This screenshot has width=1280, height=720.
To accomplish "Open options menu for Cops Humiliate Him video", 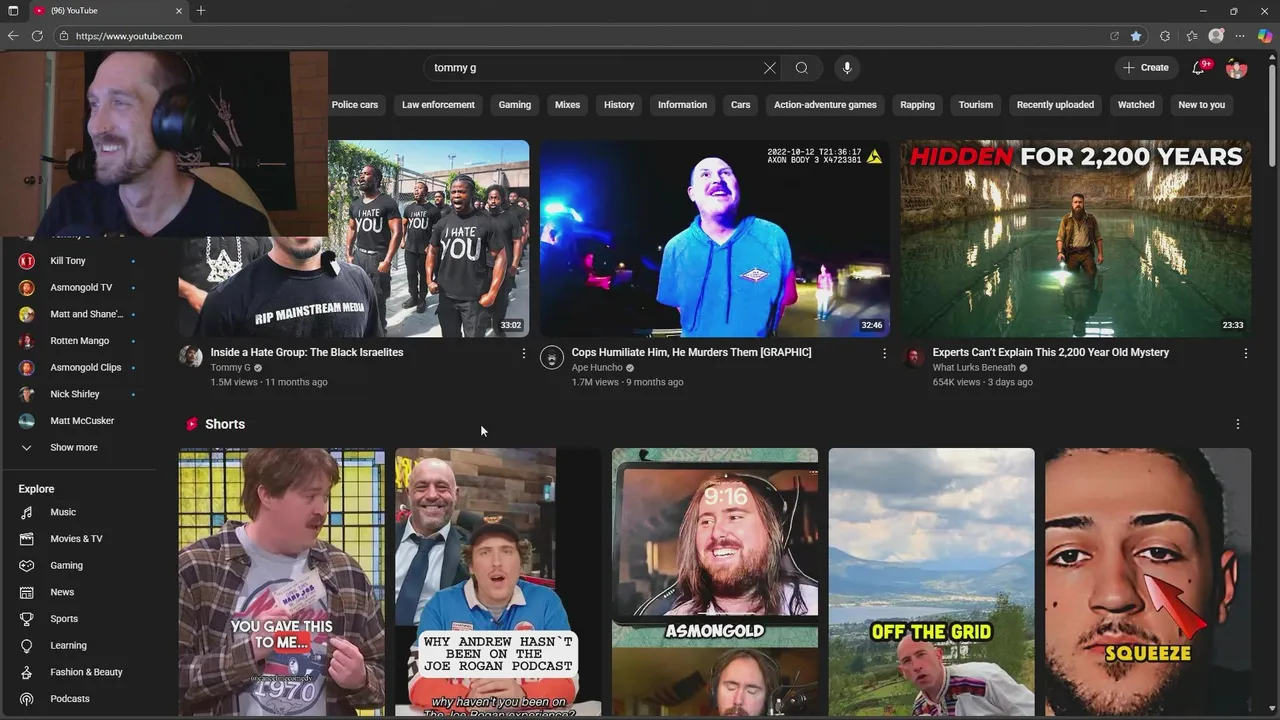I will pos(884,353).
